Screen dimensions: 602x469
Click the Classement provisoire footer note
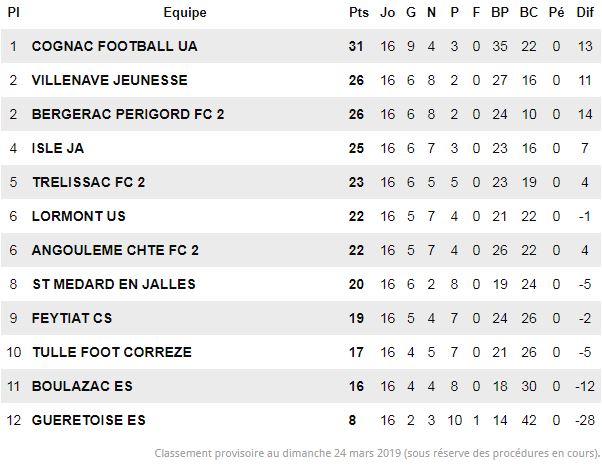click(377, 453)
